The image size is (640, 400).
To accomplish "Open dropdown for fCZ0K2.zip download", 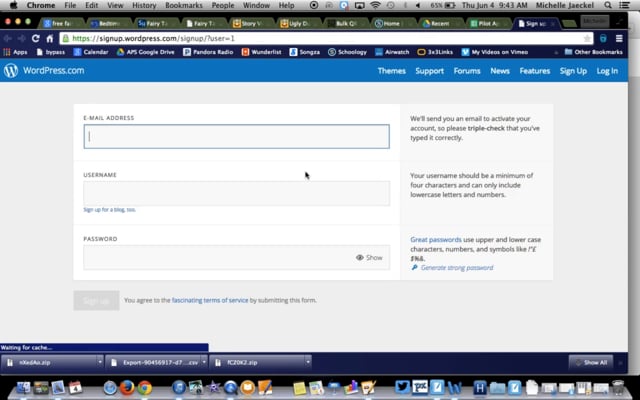I will click(308, 362).
